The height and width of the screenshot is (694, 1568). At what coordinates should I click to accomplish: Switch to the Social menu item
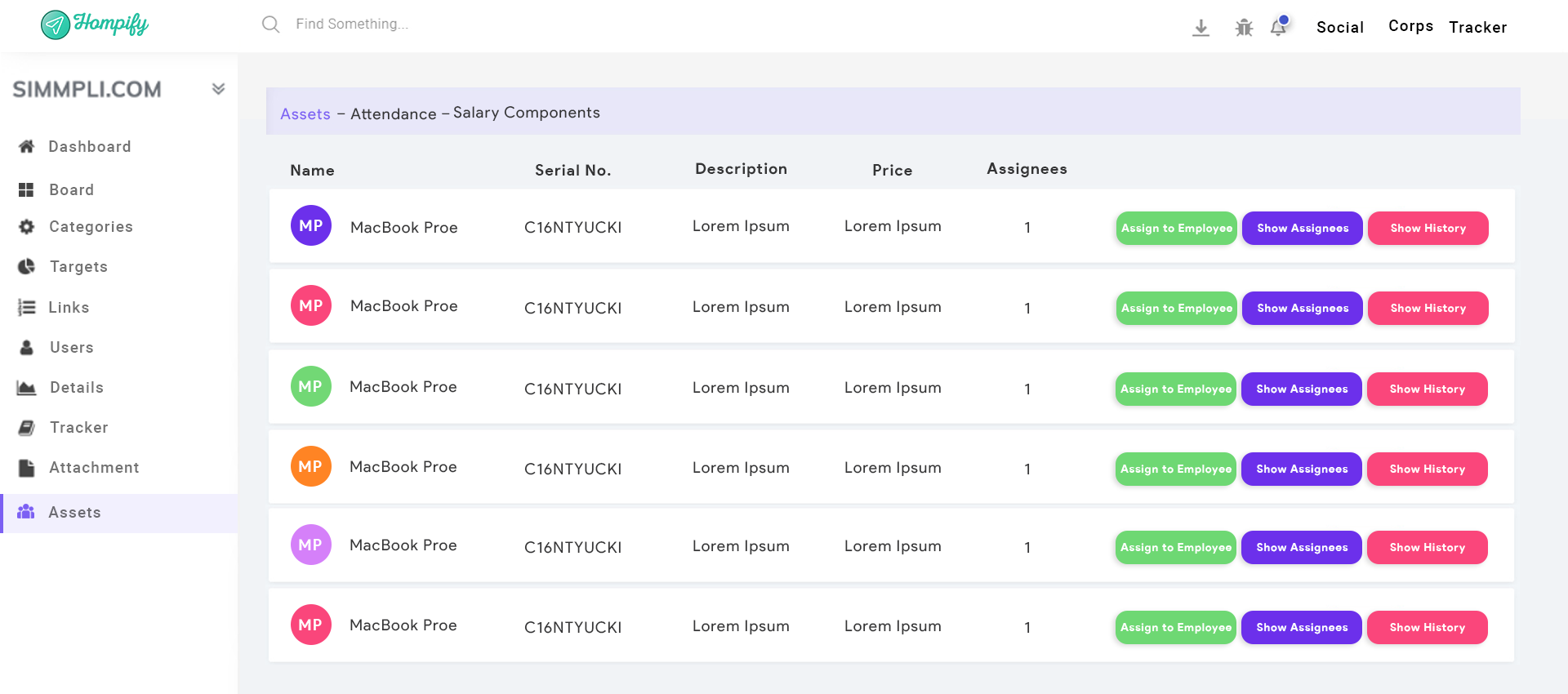pos(1339,28)
